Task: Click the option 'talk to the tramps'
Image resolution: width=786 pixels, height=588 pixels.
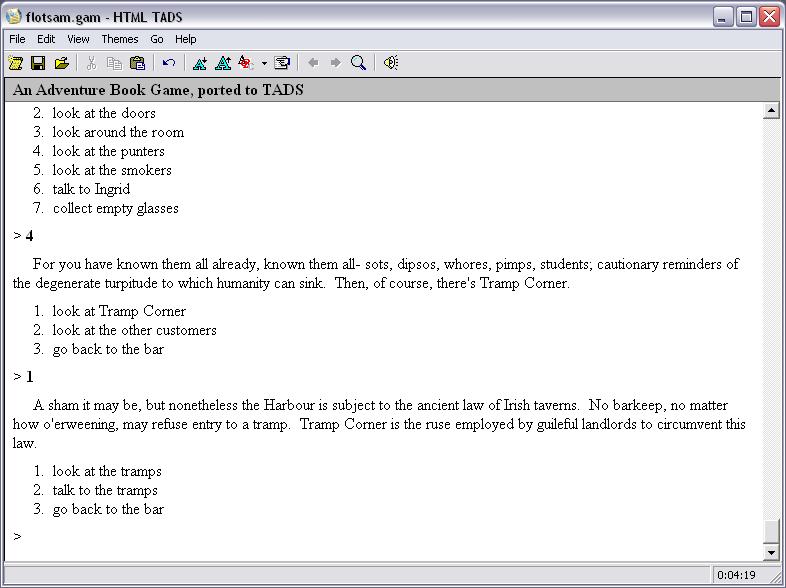Action: pos(105,490)
